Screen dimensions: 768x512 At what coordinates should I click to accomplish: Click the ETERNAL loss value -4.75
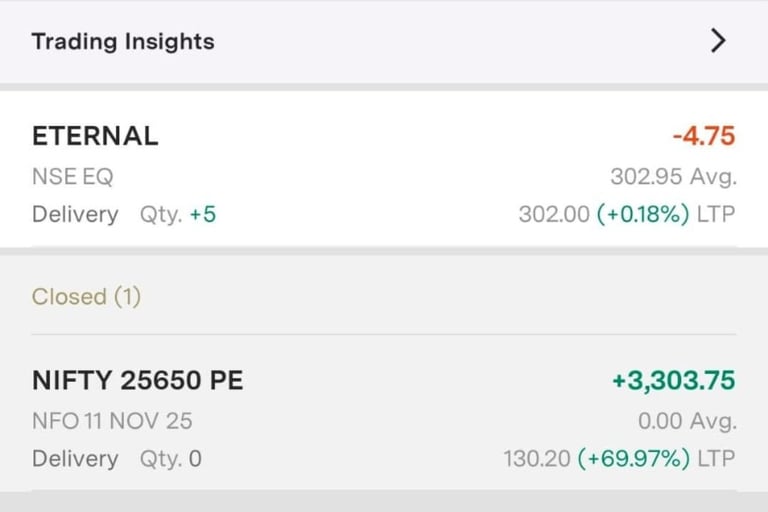coord(704,136)
